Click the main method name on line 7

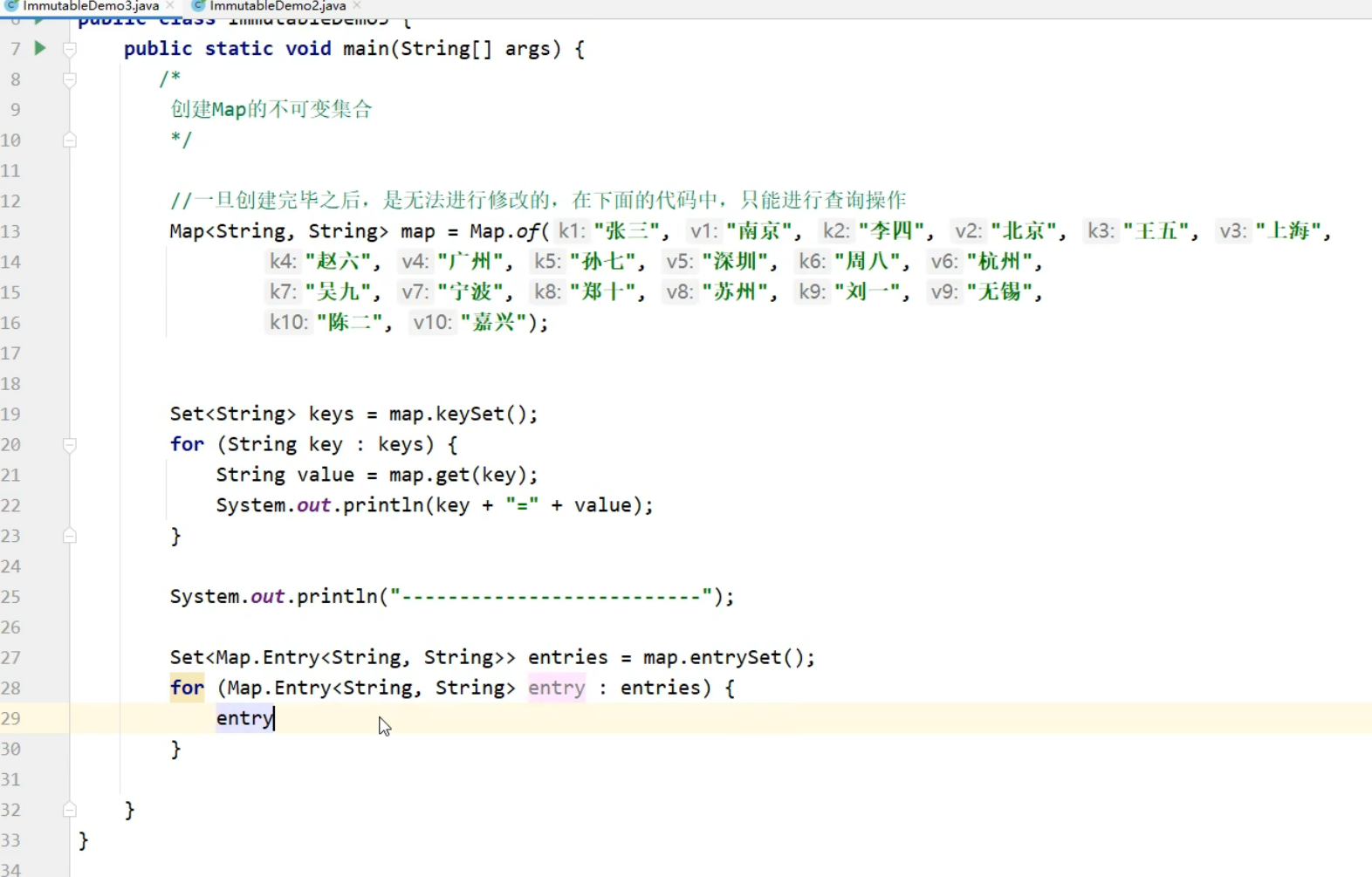(366, 49)
